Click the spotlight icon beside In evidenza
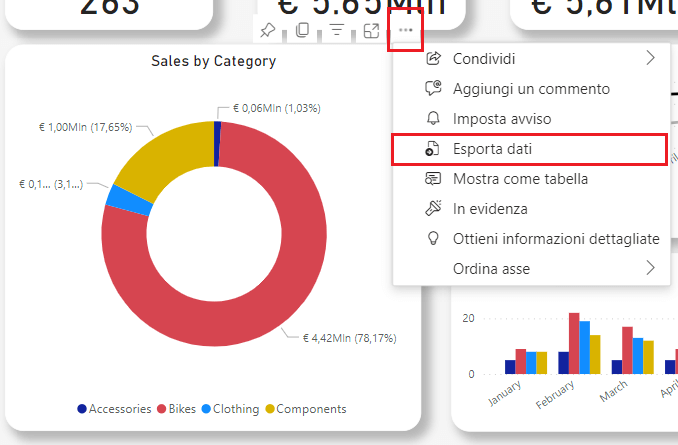 [433, 208]
